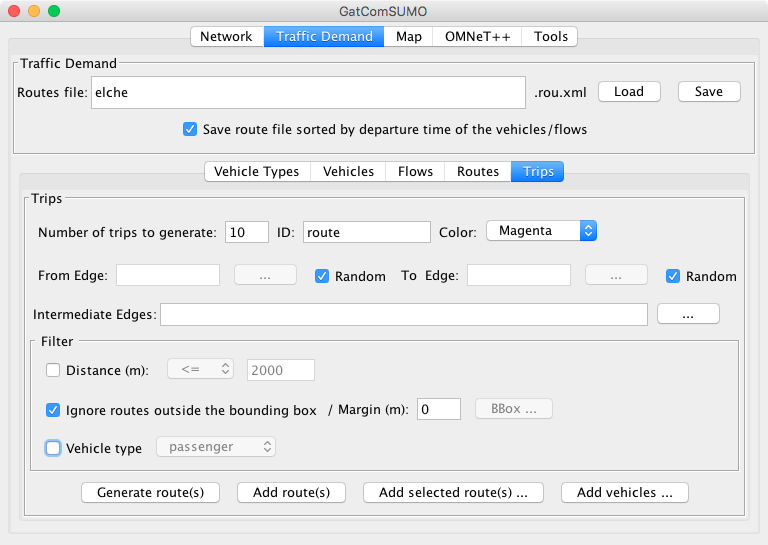
Task: Click the Load routes file button
Action: 628,91
